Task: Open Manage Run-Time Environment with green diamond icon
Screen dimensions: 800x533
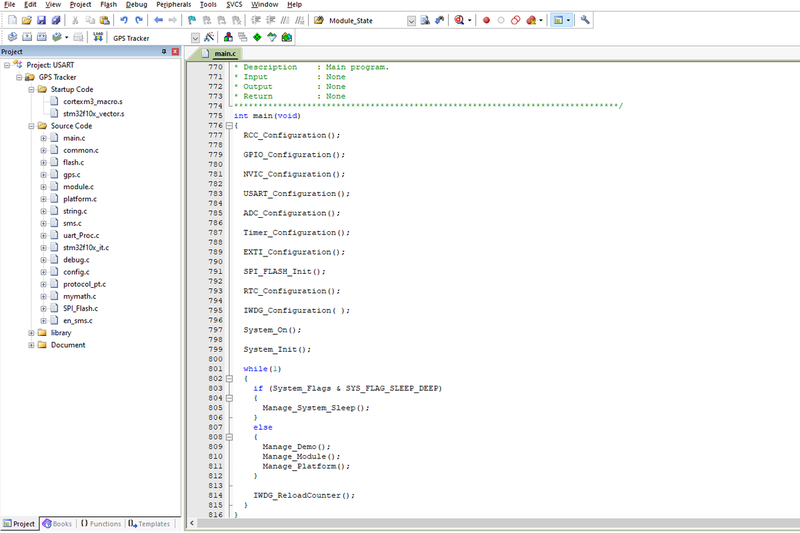Action: tap(257, 37)
